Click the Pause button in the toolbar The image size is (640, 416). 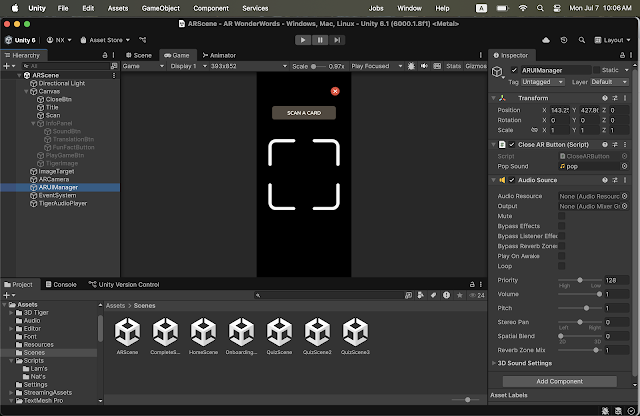click(320, 40)
